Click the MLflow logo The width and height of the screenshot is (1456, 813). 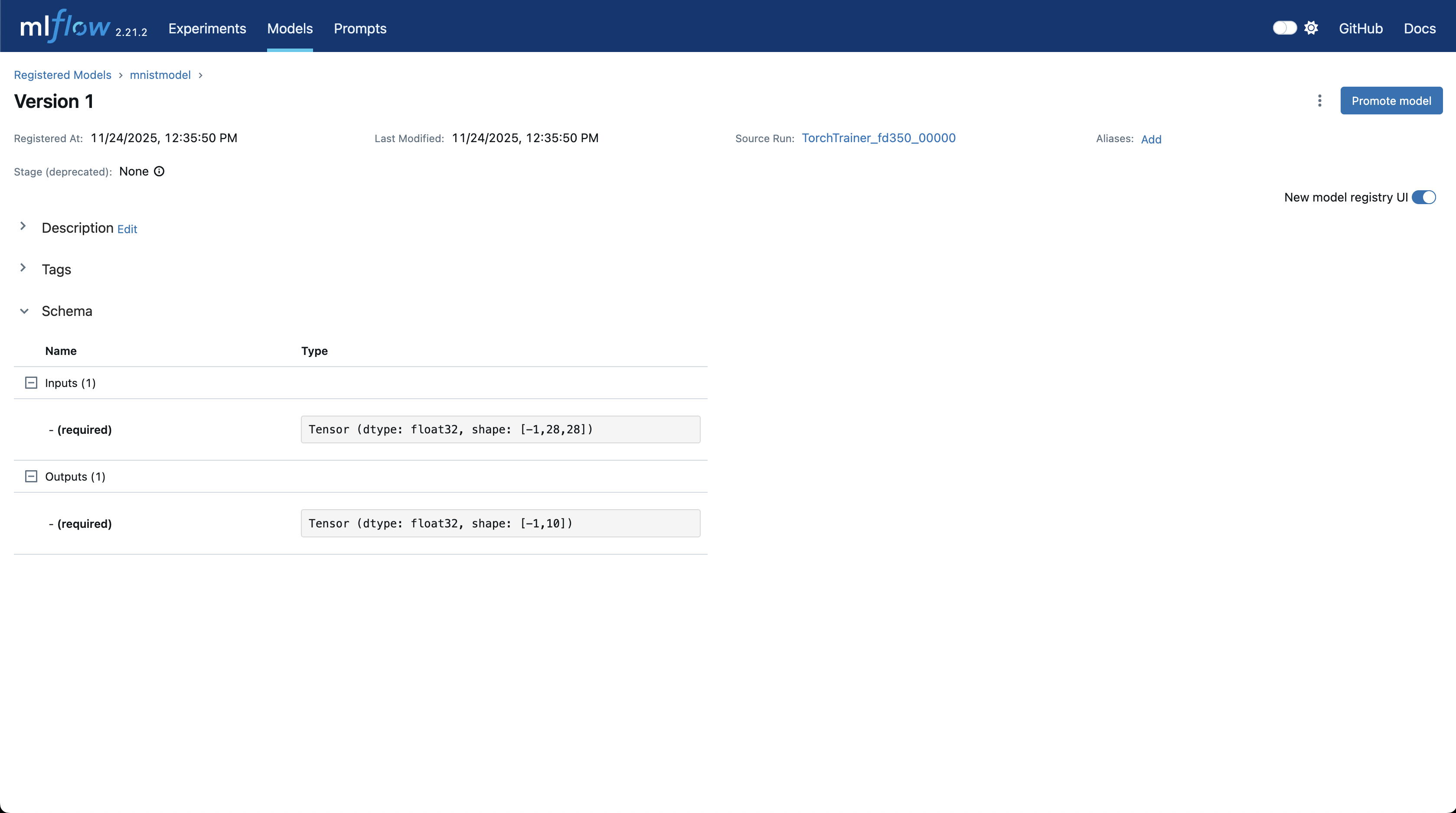point(65,26)
